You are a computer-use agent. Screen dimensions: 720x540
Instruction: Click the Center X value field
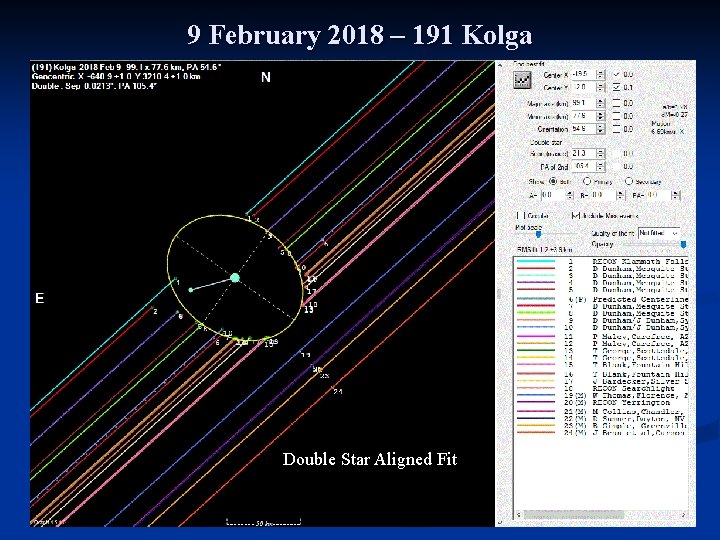click(x=584, y=74)
